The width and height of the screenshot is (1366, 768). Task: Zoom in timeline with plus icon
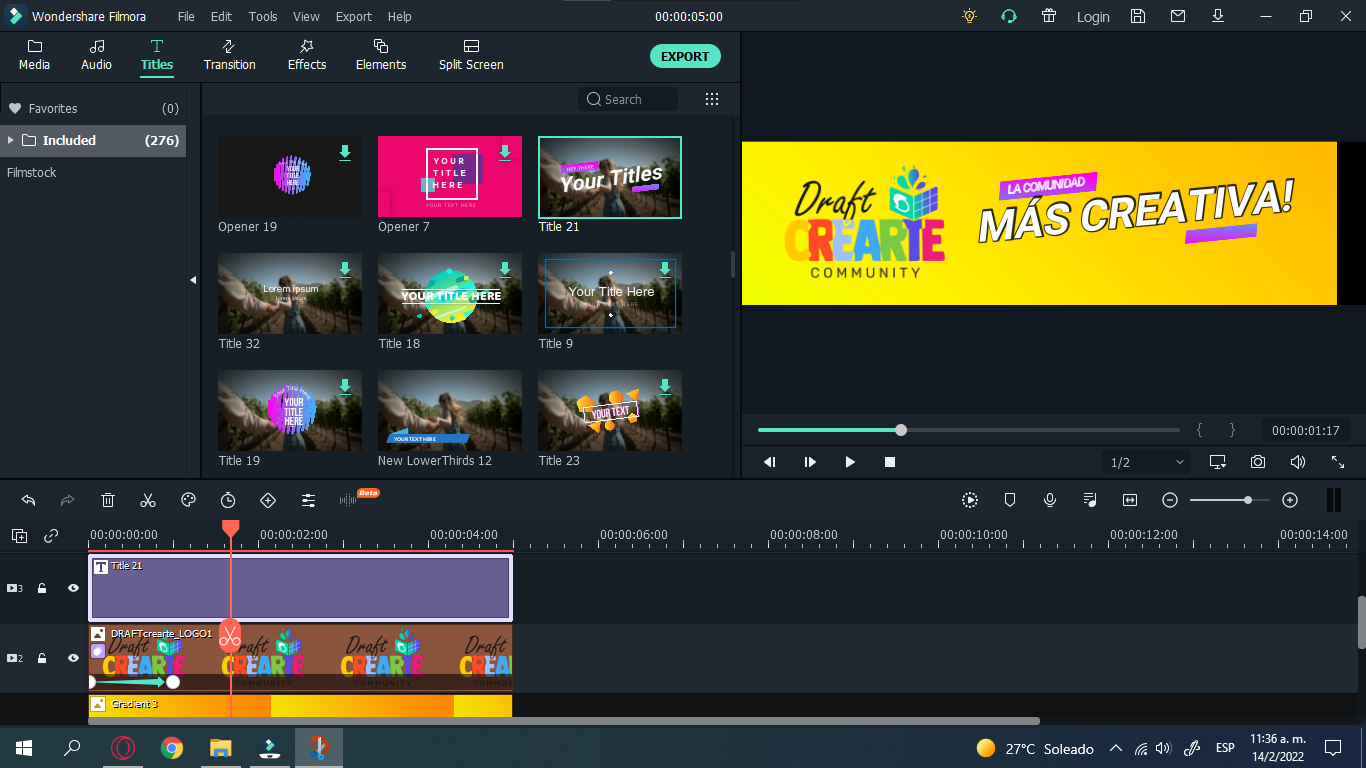1290,500
